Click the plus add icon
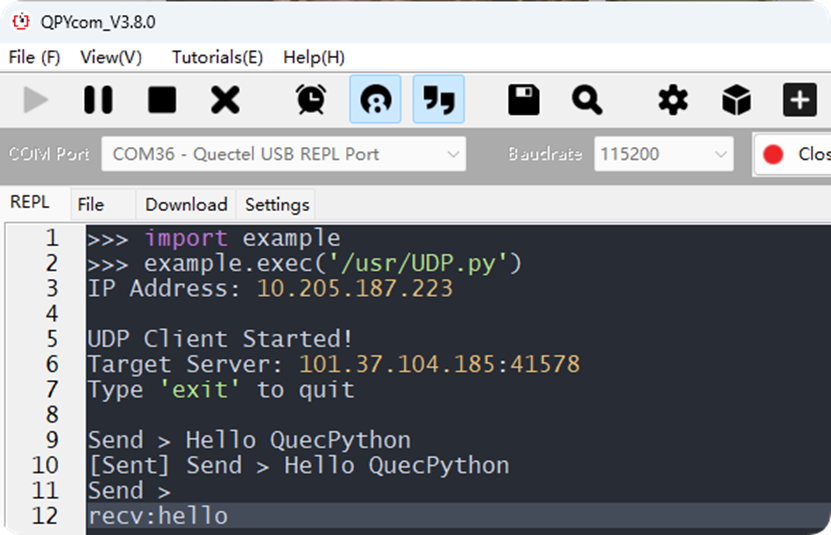The width and height of the screenshot is (831, 535). pyautogui.click(x=799, y=100)
